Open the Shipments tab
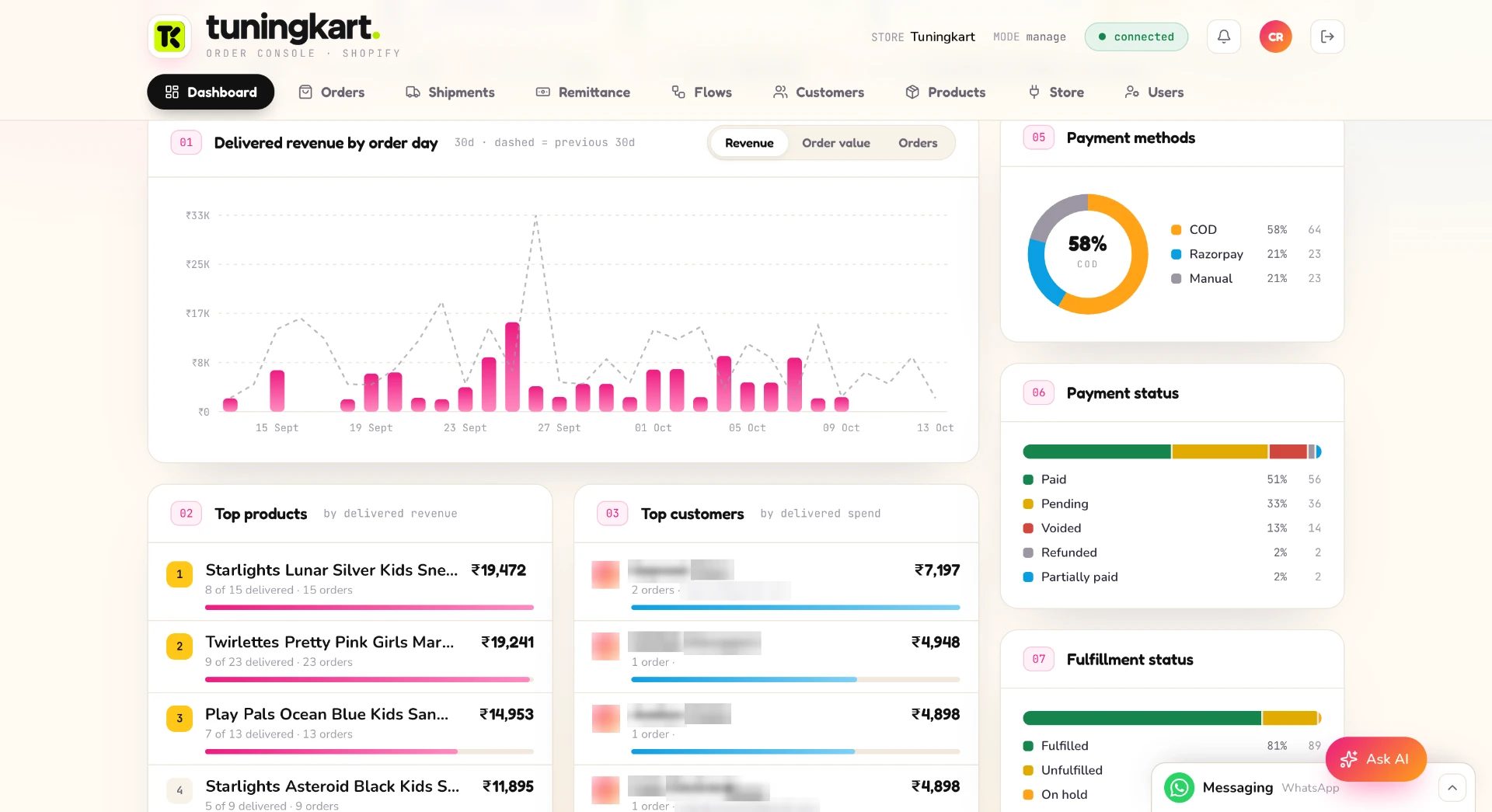 click(x=451, y=92)
